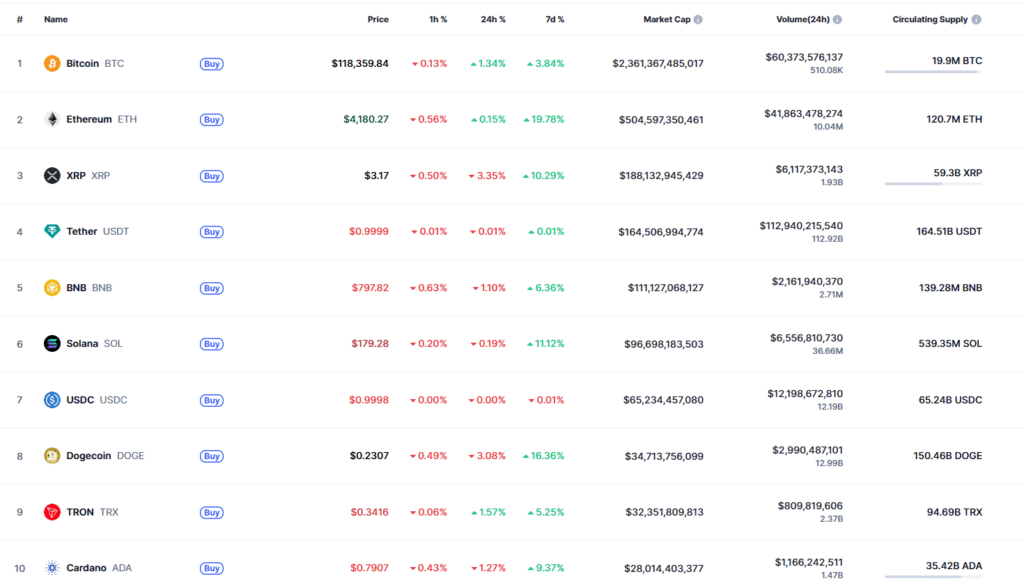The height and width of the screenshot is (588, 1024).
Task: Sort by the Price column header
Action: tap(377, 20)
